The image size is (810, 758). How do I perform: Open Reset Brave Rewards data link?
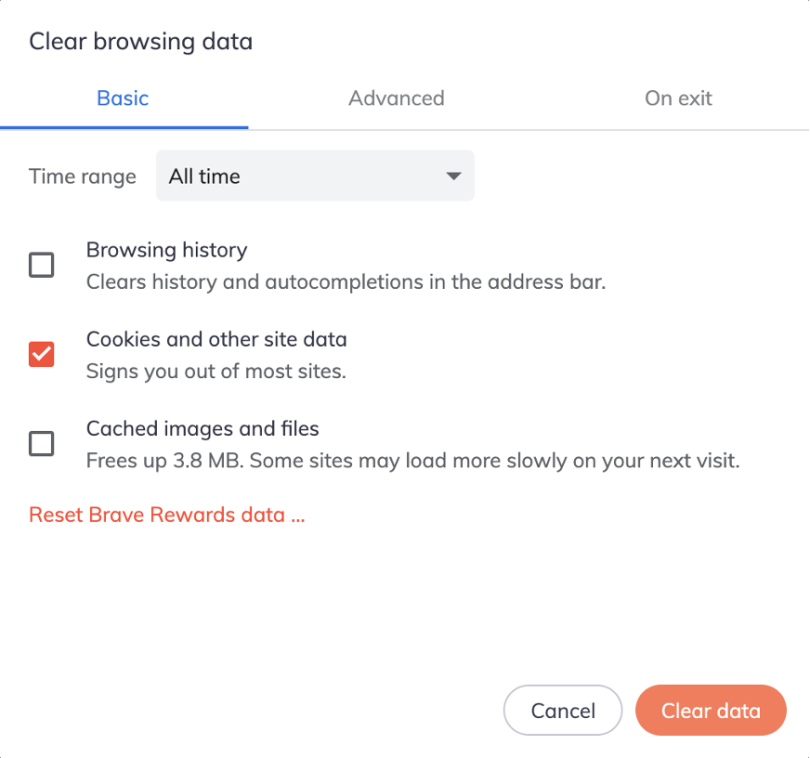coord(167,515)
